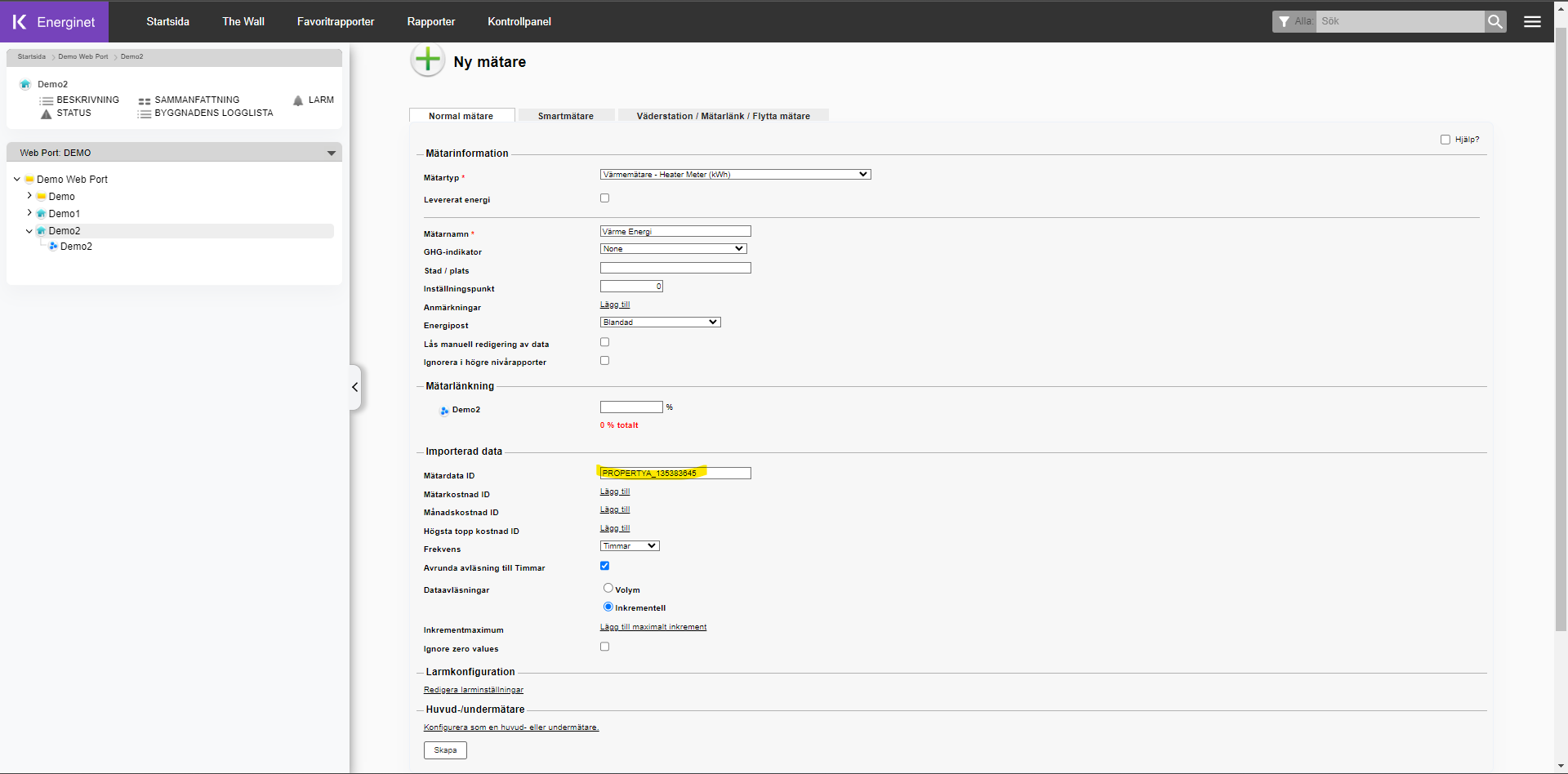Collapse the left sidebar with arrow handle
The width and height of the screenshot is (1568, 774).
pyautogui.click(x=355, y=387)
